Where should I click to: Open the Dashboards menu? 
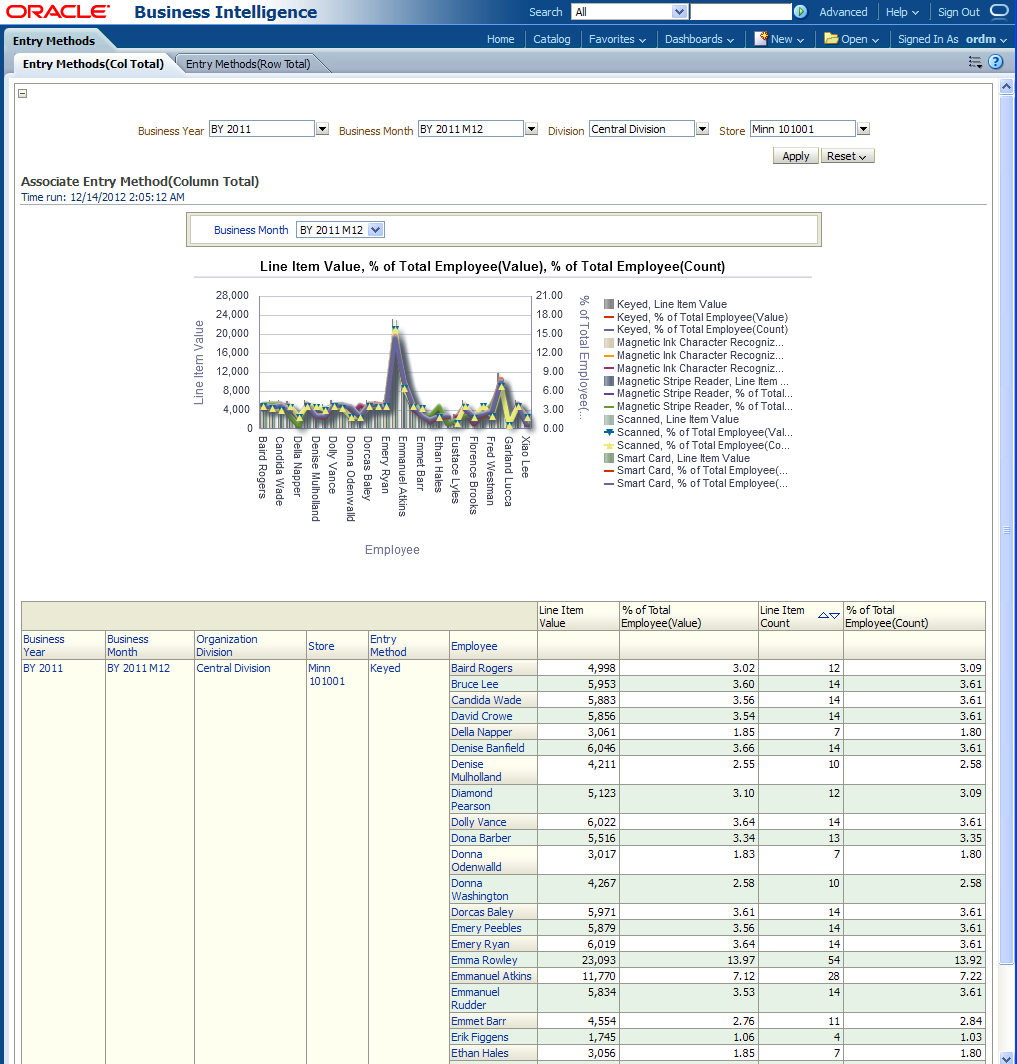pos(699,39)
